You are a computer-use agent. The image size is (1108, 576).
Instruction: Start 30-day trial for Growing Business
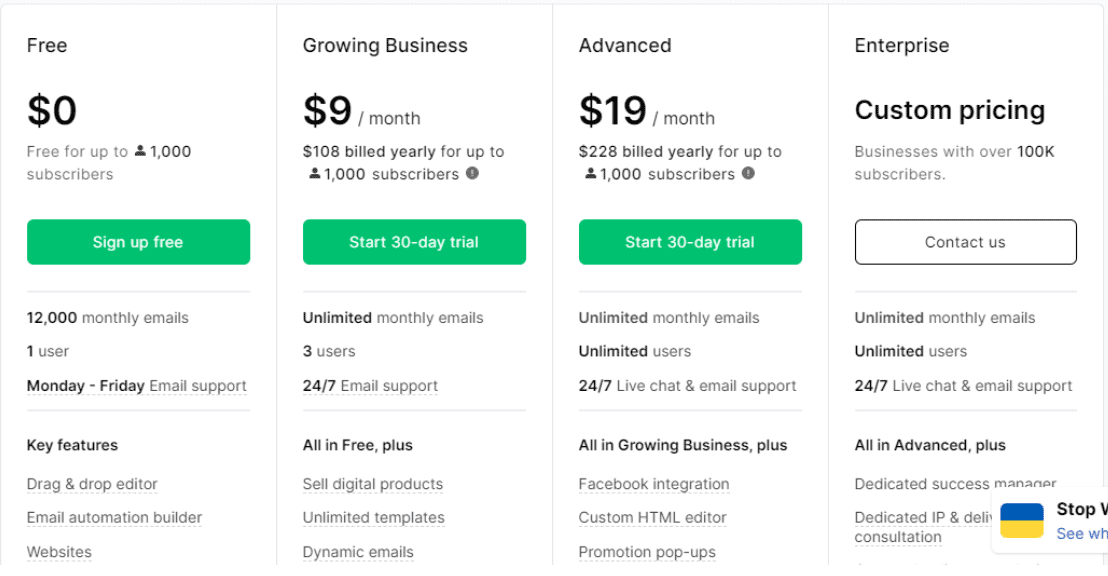[x=414, y=242]
